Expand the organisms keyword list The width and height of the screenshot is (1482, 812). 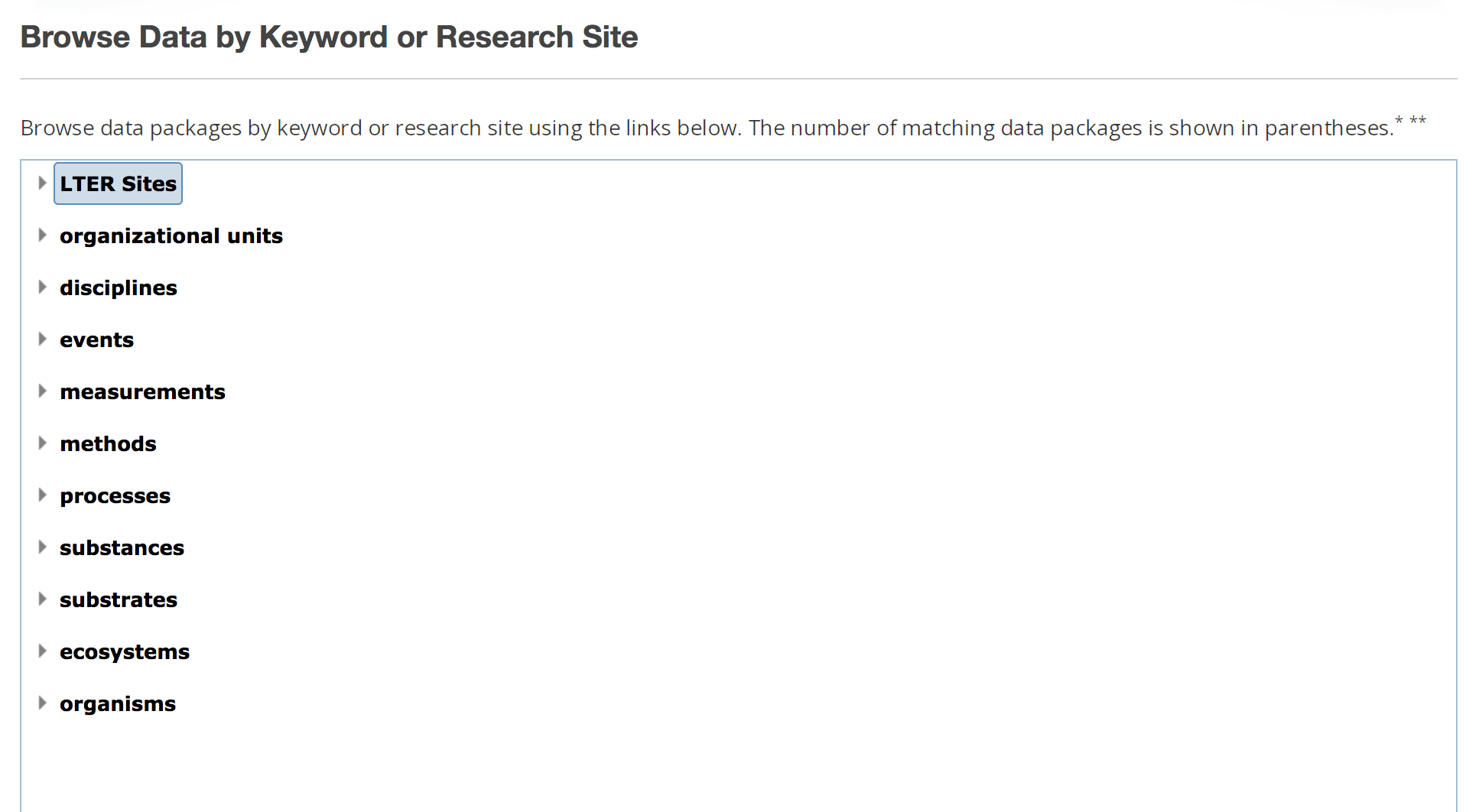pyautogui.click(x=42, y=703)
